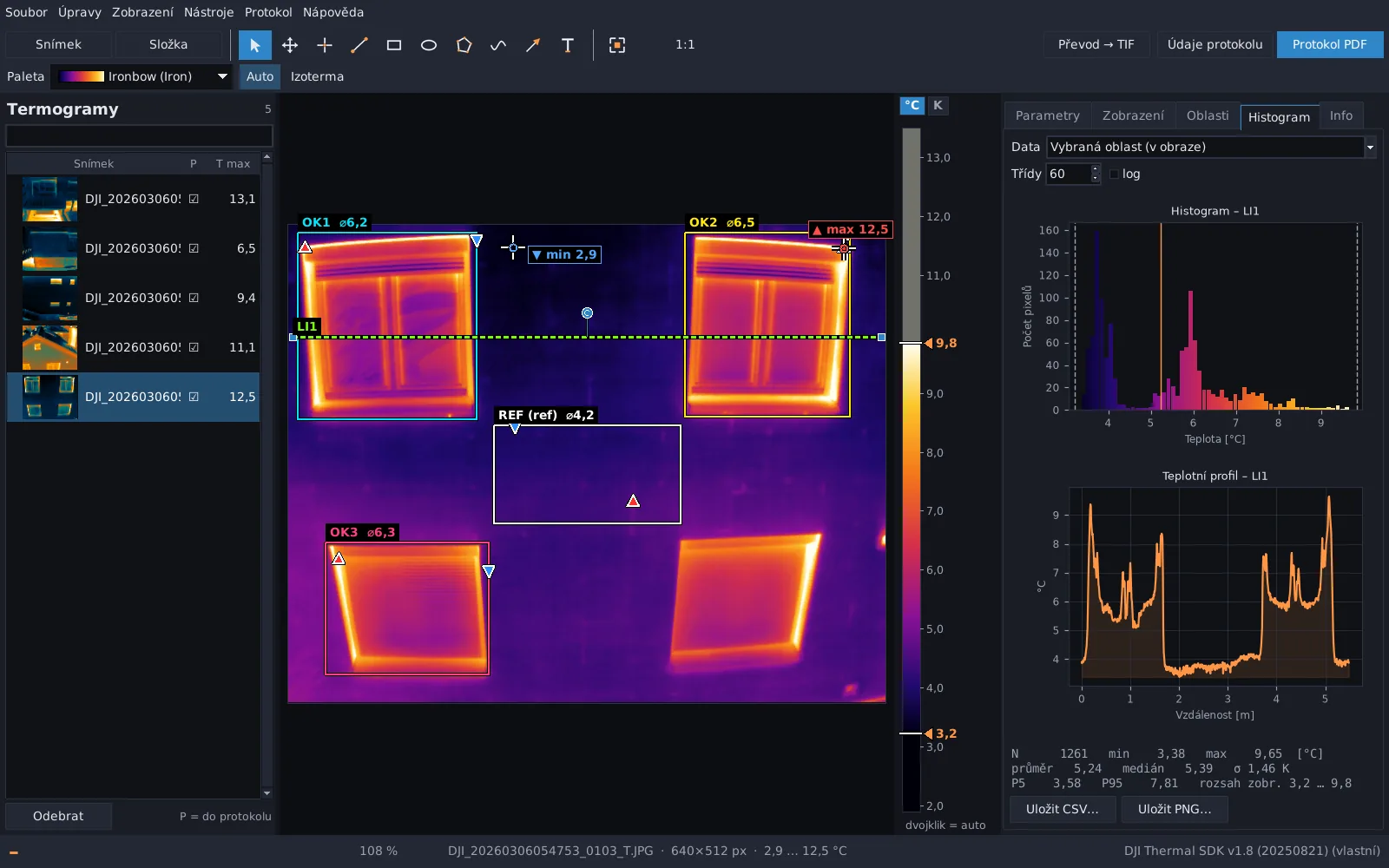
Task: Click the fit-to-window zoom icon
Action: point(617,45)
